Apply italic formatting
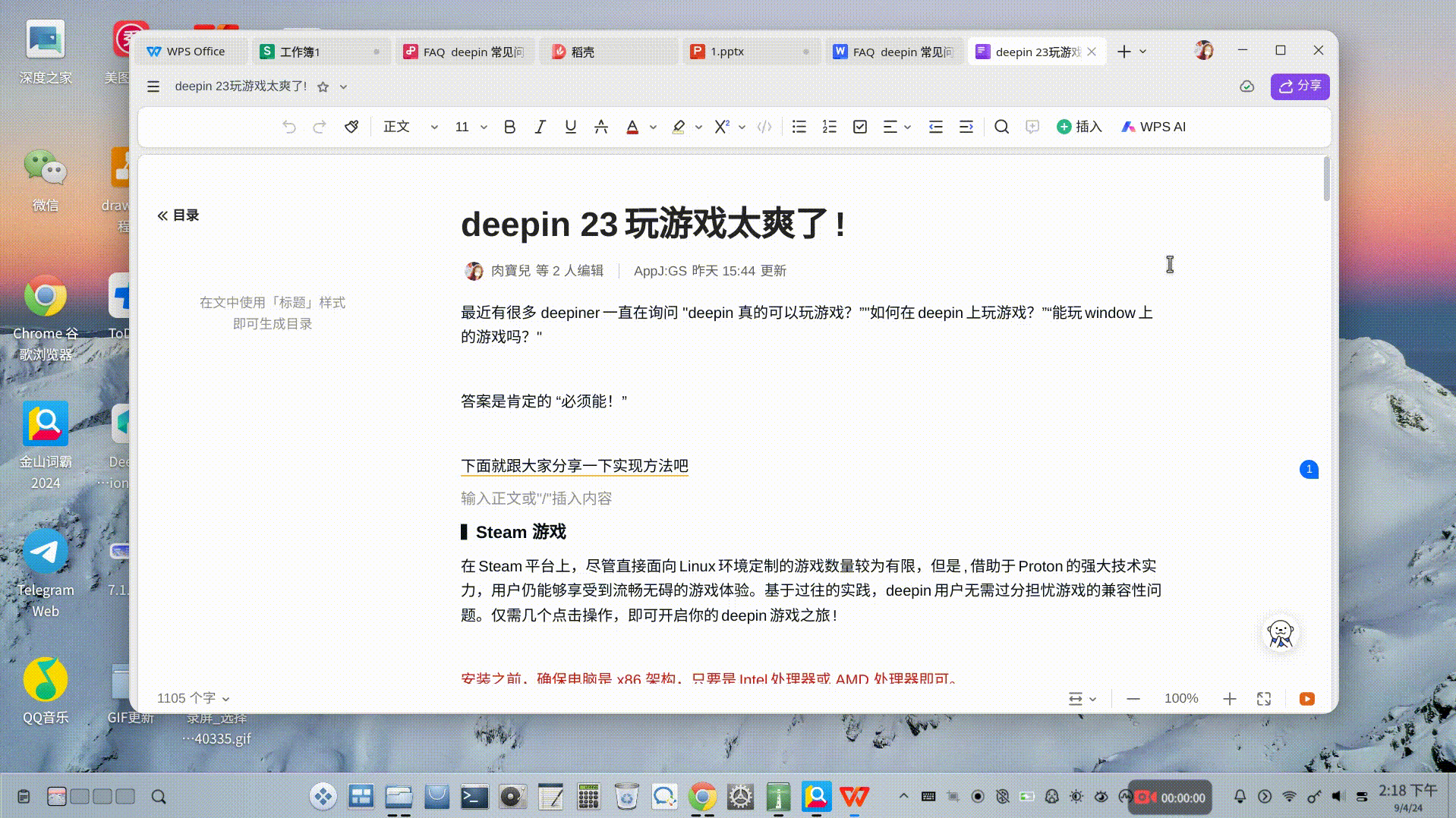The width and height of the screenshot is (1456, 818). (x=540, y=127)
